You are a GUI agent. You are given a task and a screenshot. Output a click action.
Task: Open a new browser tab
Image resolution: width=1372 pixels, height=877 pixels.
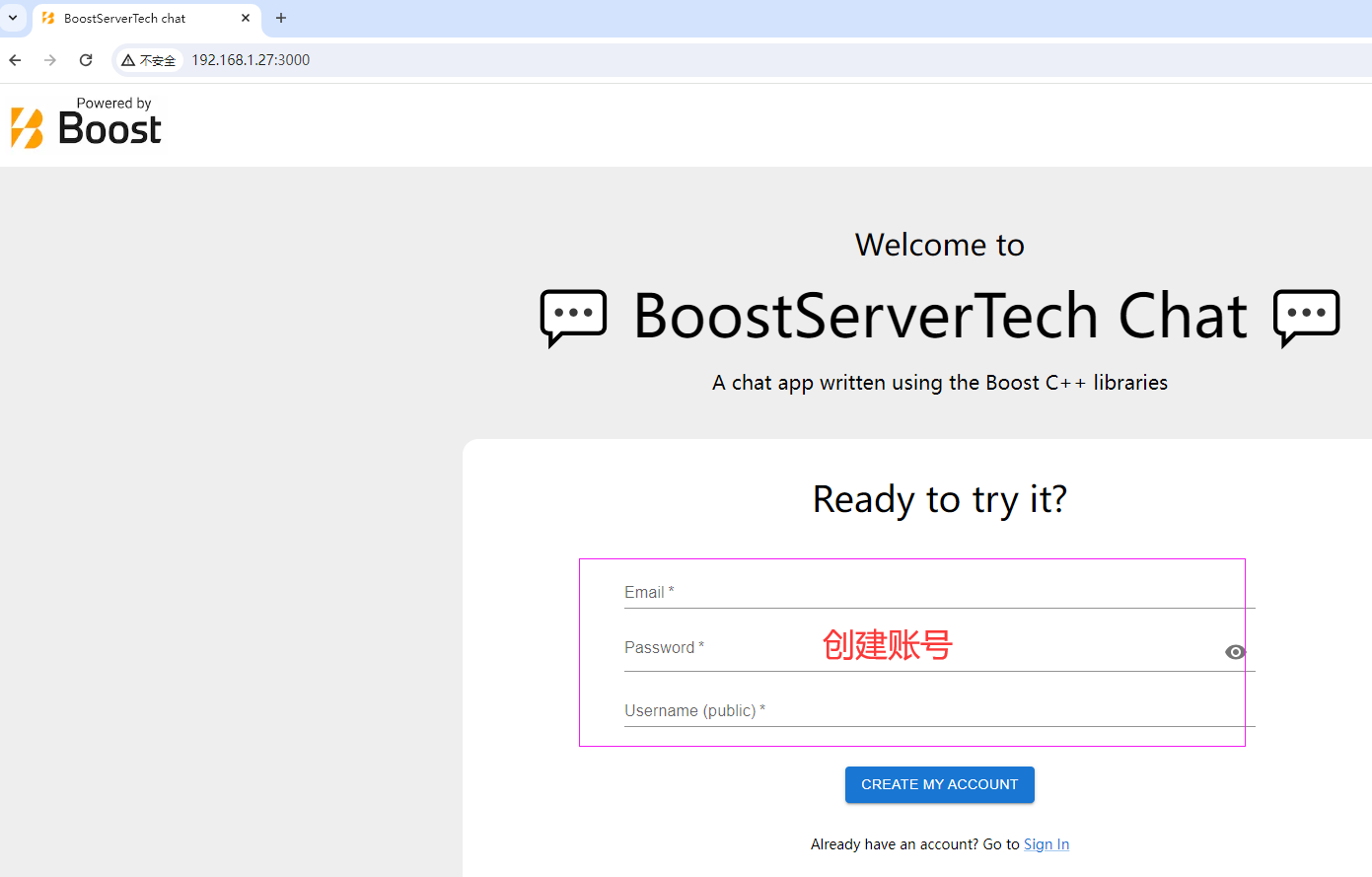click(x=281, y=18)
